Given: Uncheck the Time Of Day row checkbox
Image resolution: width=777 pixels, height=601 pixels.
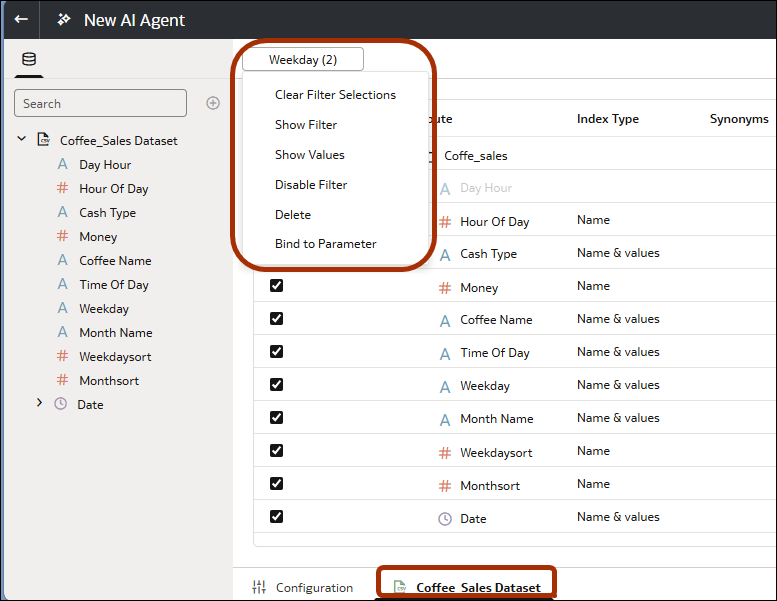Looking at the screenshot, I should coord(277,351).
